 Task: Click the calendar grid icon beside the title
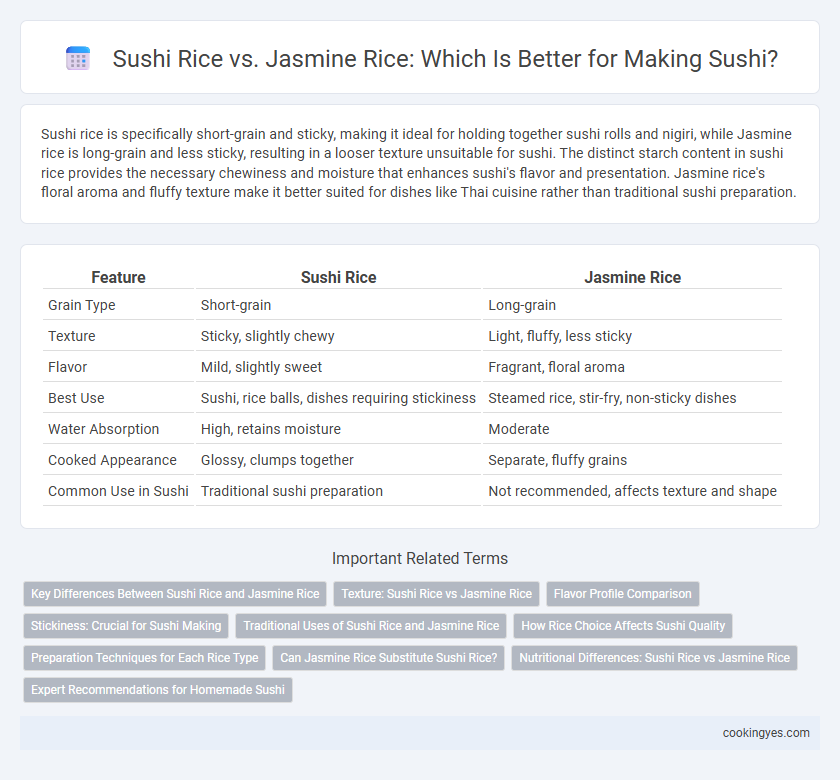pos(78,58)
